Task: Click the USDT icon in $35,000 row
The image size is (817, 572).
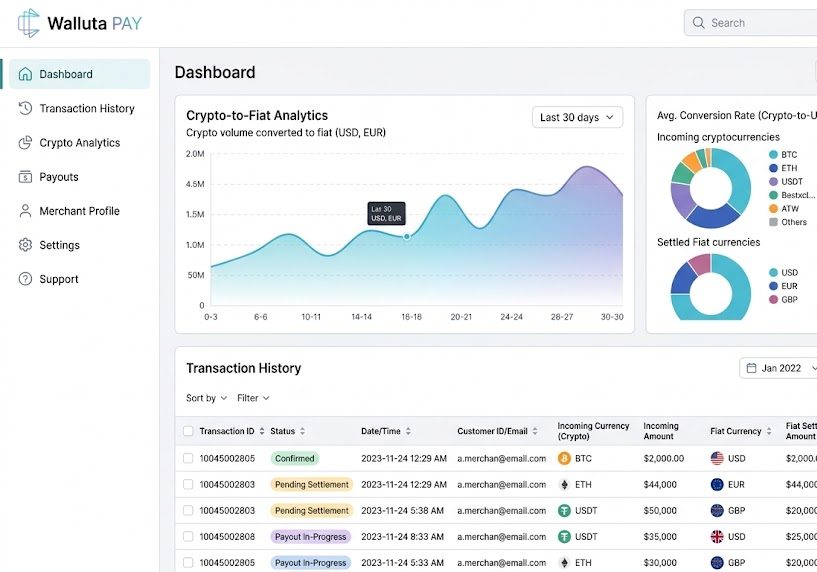Action: 564,536
